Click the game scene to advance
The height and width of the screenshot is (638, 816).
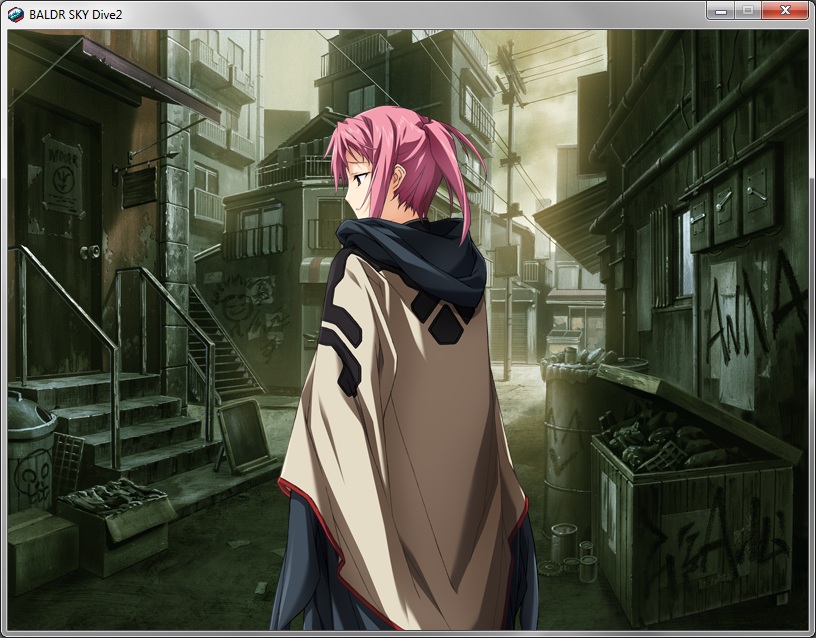tap(408, 329)
